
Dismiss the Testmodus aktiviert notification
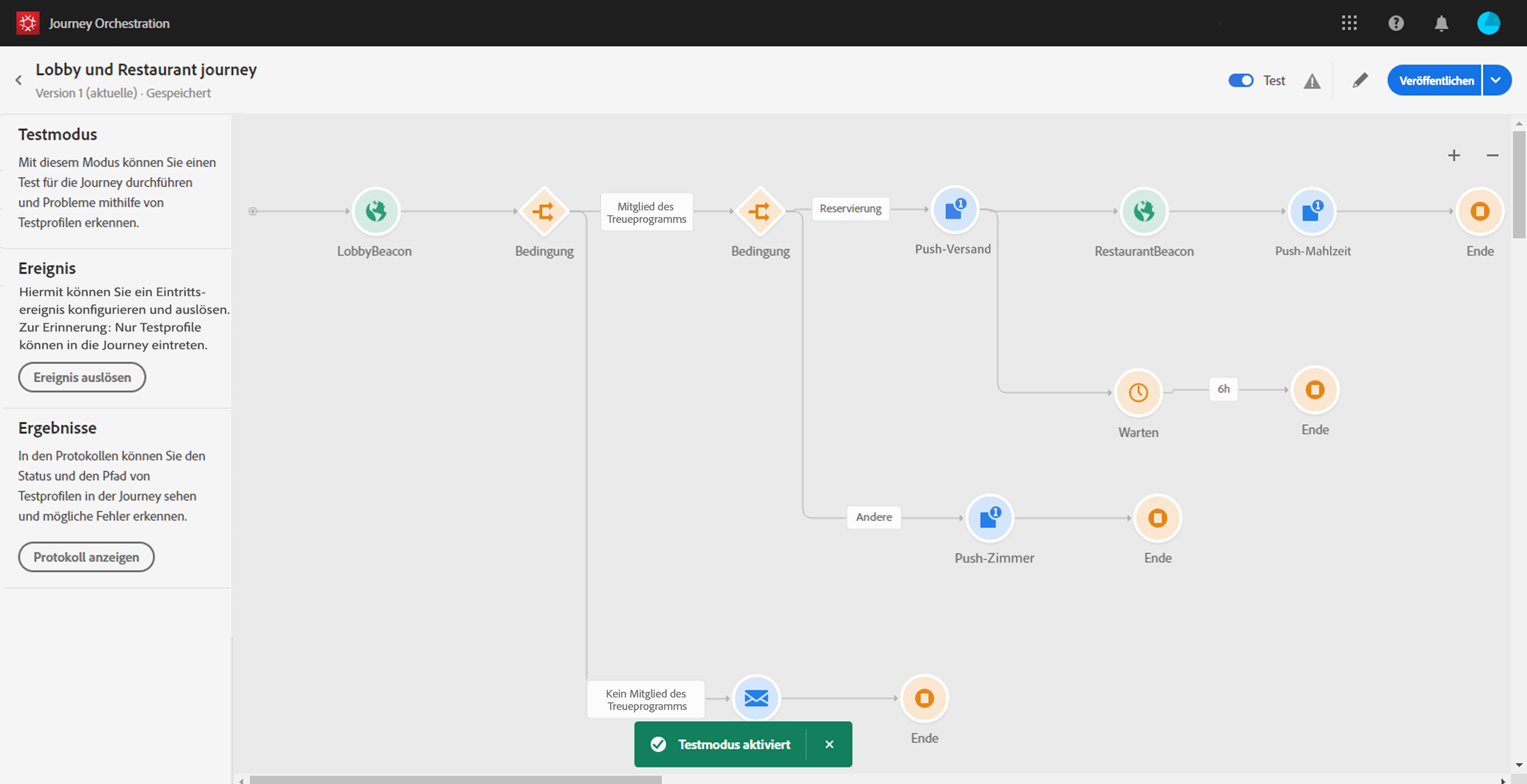(829, 744)
